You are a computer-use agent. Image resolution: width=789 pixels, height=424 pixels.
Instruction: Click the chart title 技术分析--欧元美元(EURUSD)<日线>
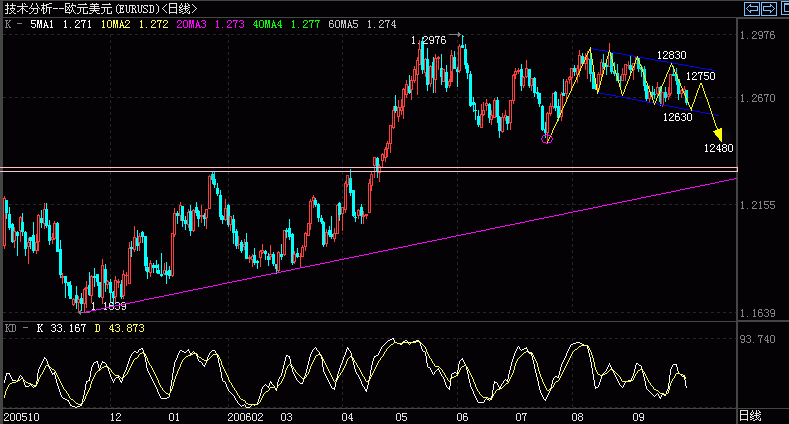(101, 9)
